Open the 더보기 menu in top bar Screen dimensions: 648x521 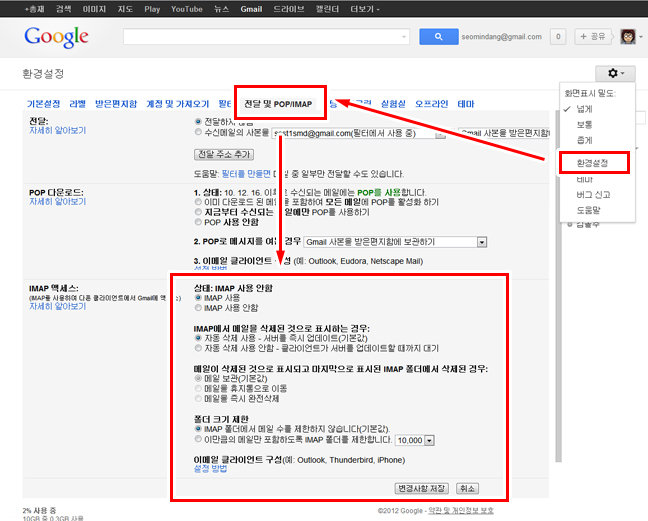point(364,9)
